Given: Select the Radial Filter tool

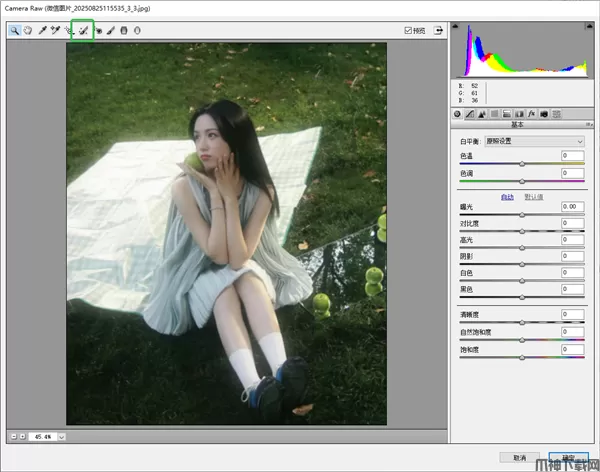Looking at the screenshot, I should [137, 31].
